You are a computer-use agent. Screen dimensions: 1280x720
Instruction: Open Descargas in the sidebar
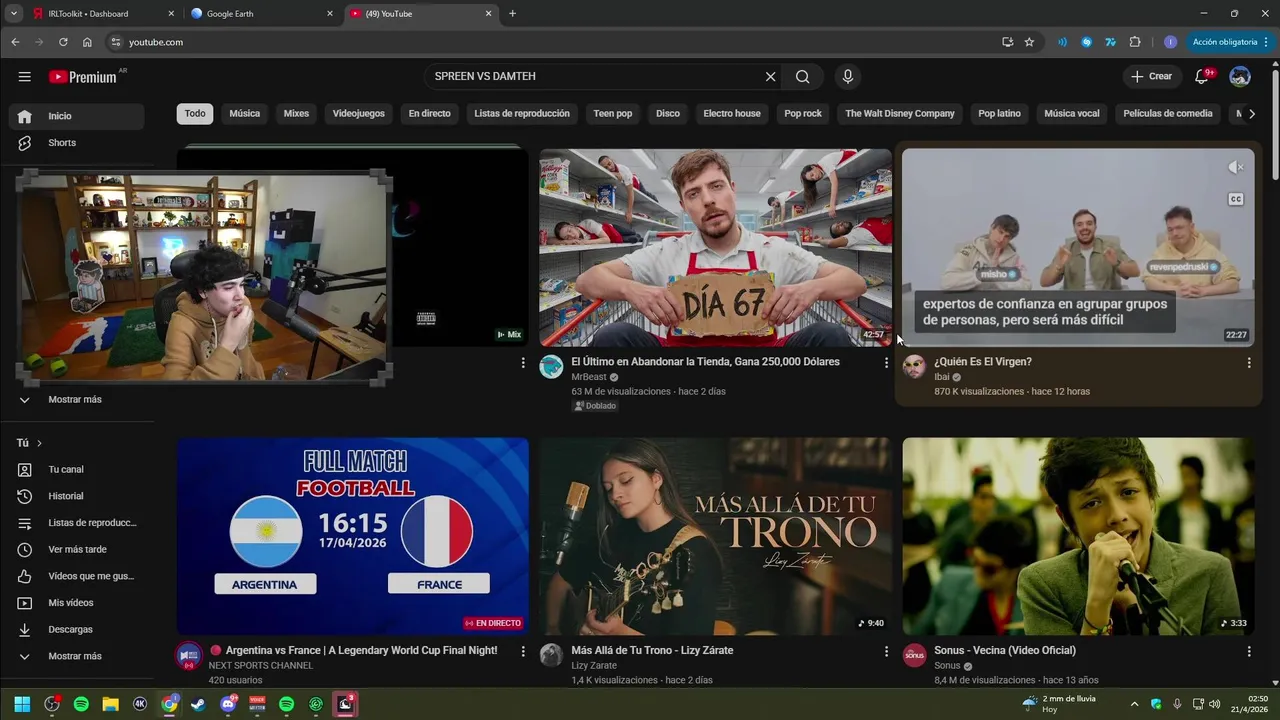point(77,630)
